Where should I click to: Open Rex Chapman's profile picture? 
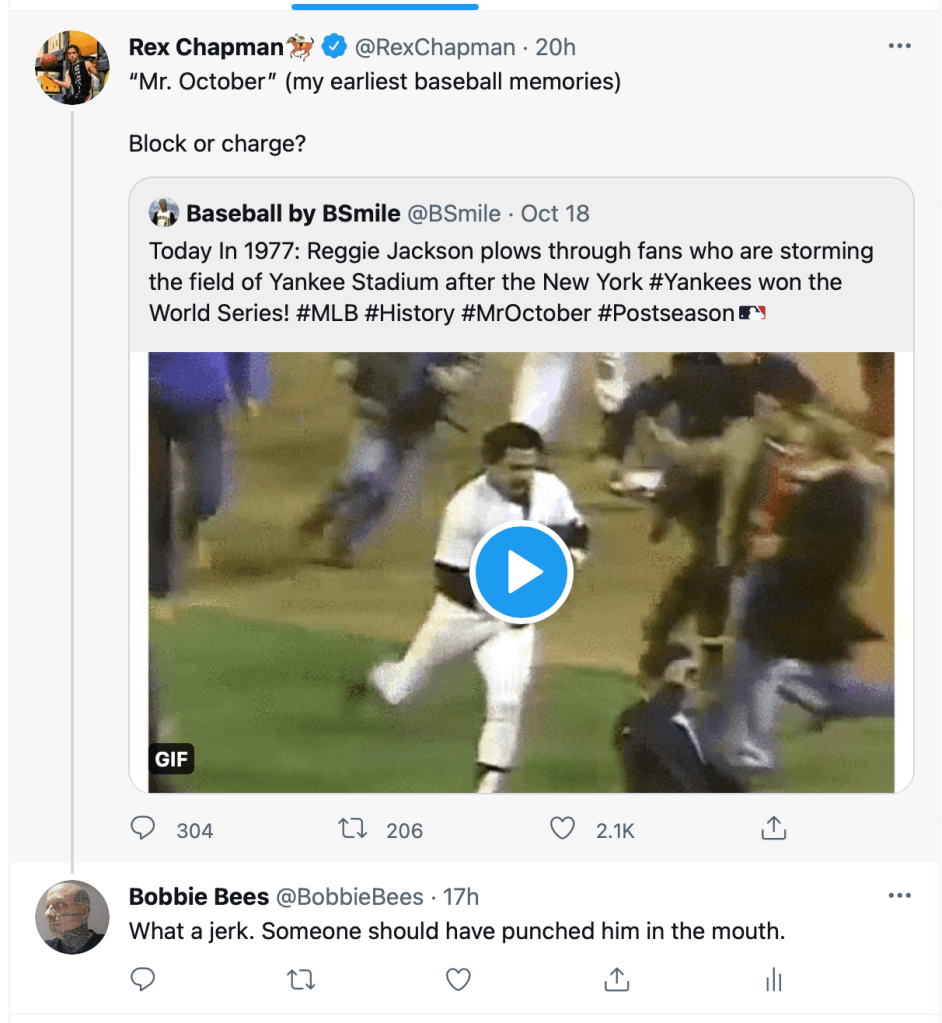[72, 68]
